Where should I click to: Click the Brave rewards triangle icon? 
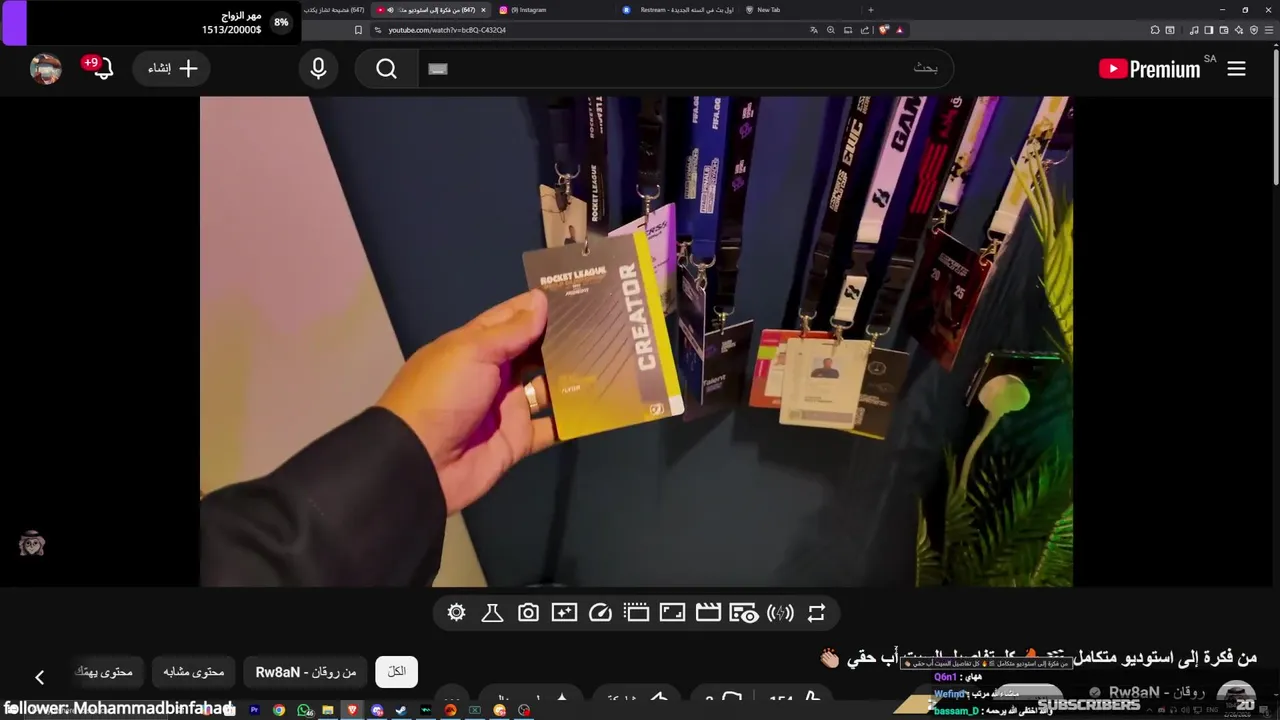tap(899, 30)
